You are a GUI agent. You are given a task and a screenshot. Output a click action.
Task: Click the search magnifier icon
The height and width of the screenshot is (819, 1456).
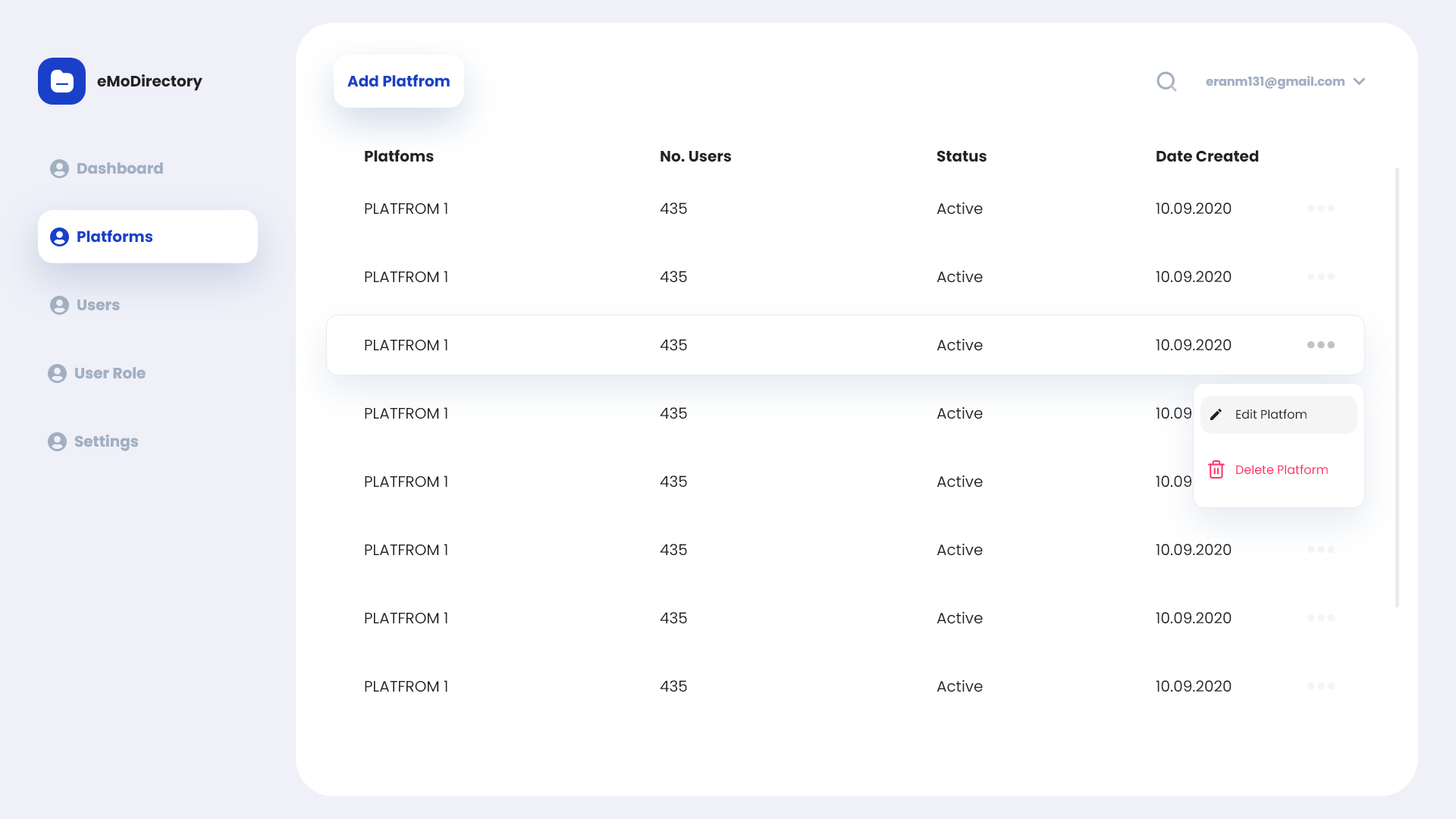click(1166, 81)
